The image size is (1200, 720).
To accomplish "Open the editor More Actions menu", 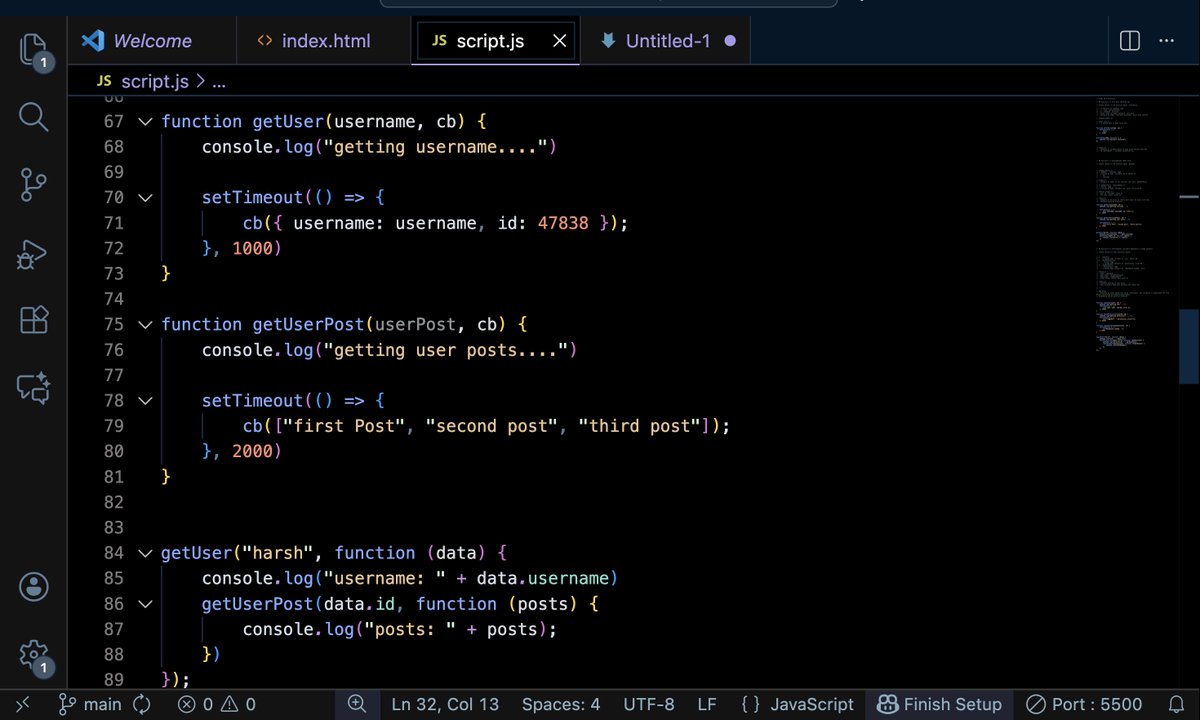I will (x=1167, y=41).
